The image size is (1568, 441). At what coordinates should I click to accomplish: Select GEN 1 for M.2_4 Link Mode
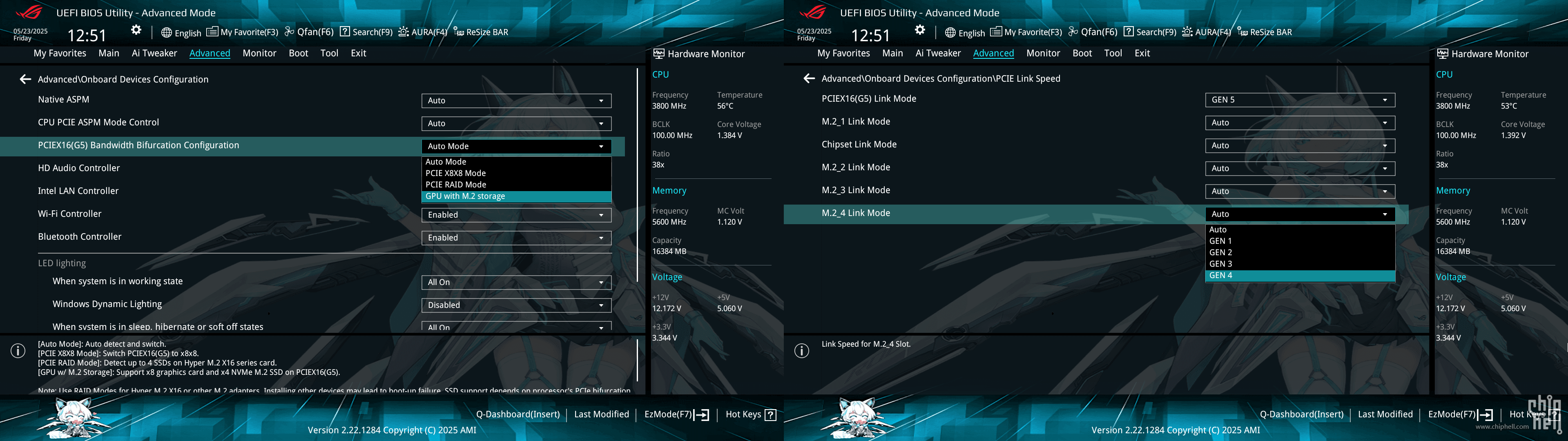point(1300,241)
